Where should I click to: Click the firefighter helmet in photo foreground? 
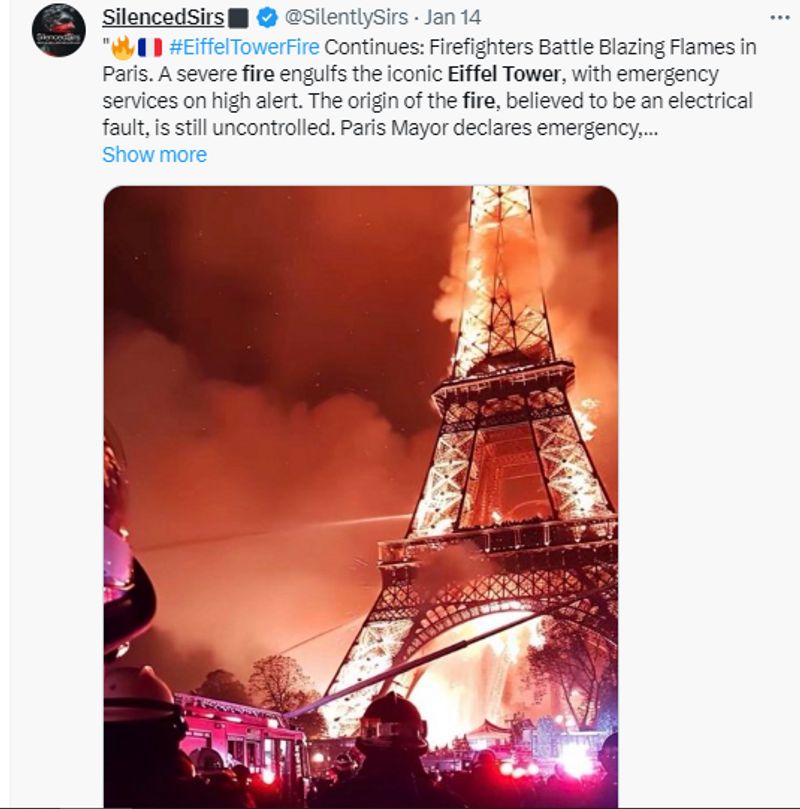tap(393, 722)
